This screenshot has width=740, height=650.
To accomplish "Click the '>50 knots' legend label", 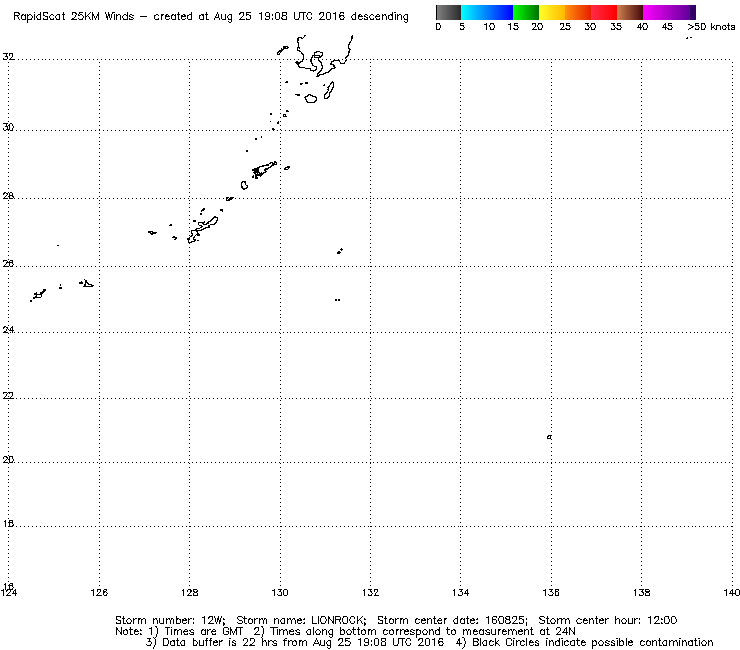I will click(711, 27).
